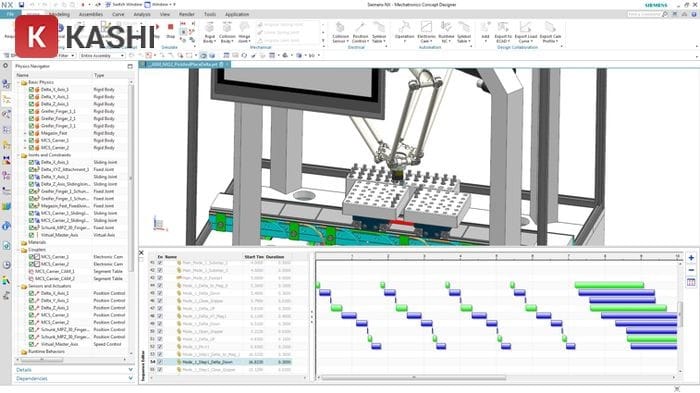Open the Runtime NC tool
The width and height of the screenshot is (700, 393).
(x=446, y=33)
